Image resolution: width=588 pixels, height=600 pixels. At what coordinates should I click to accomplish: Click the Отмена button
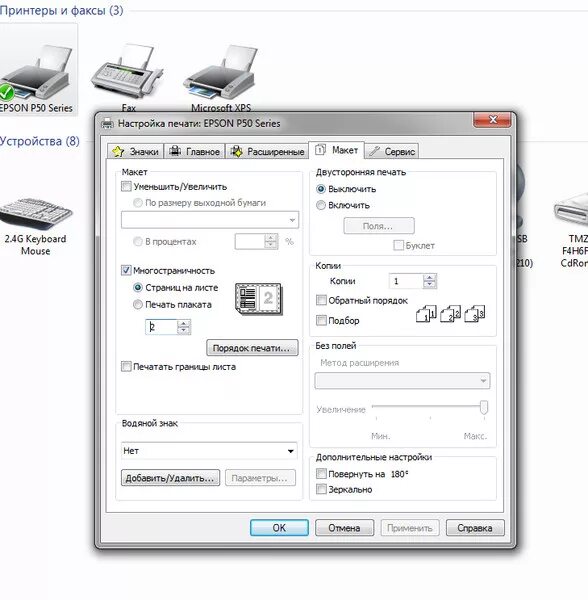click(344, 528)
